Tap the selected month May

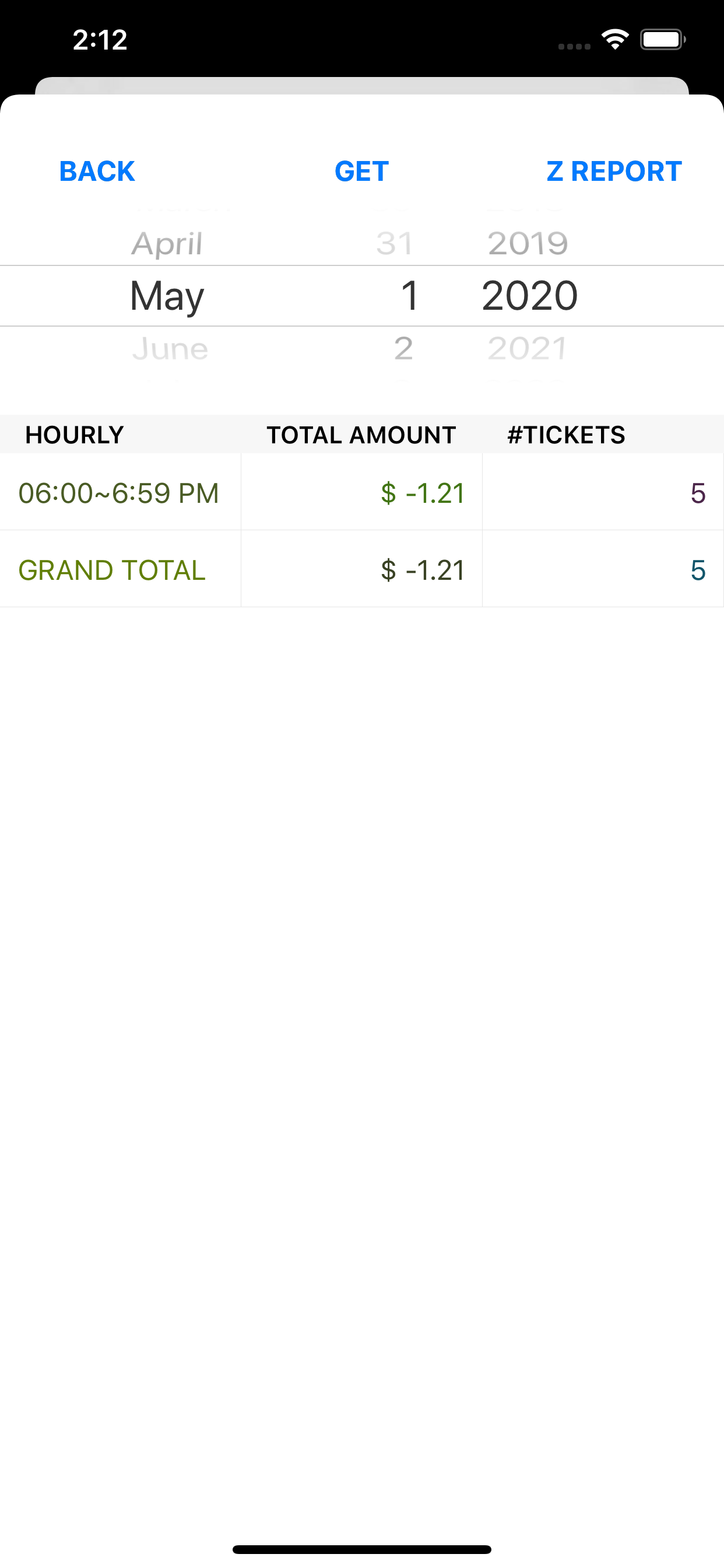click(167, 296)
